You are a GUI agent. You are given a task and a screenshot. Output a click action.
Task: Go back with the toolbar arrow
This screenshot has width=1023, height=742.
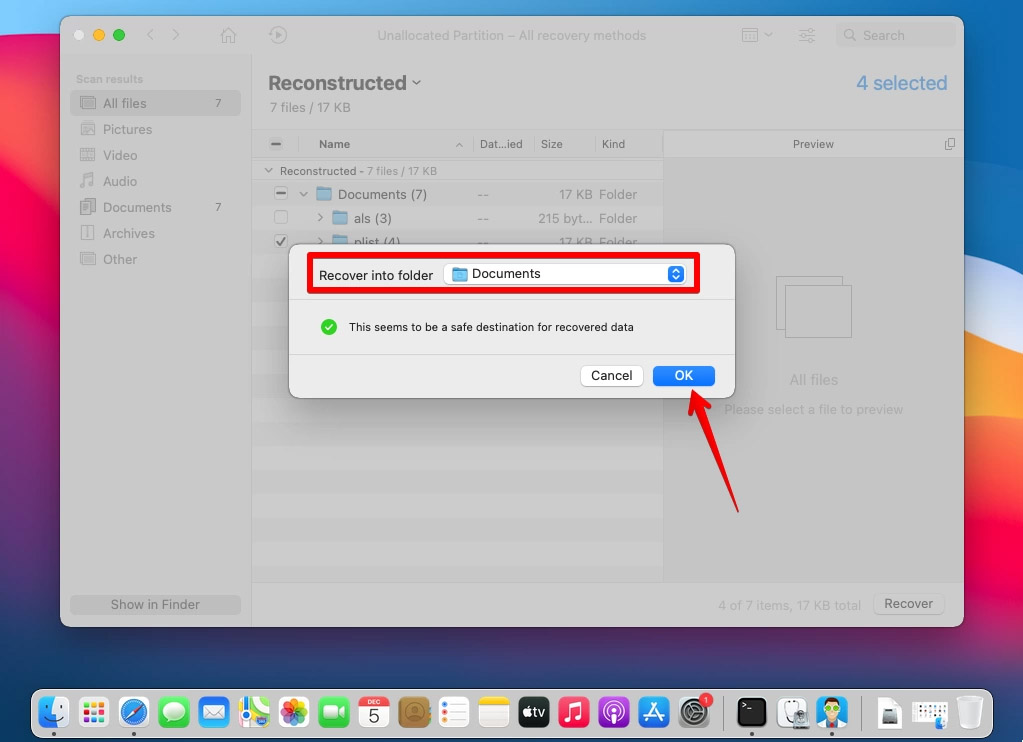click(151, 35)
